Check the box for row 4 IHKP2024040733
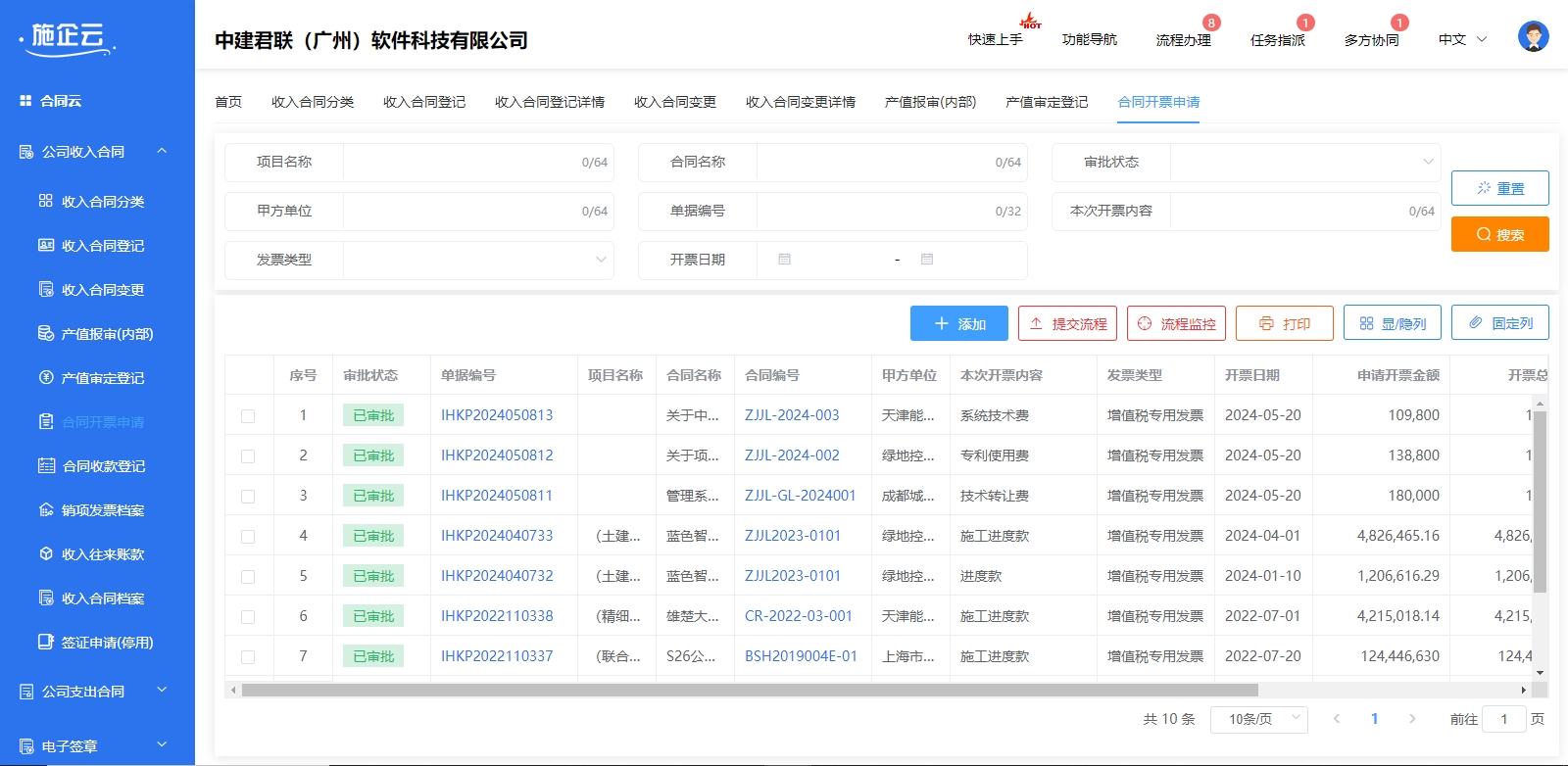 tap(248, 537)
